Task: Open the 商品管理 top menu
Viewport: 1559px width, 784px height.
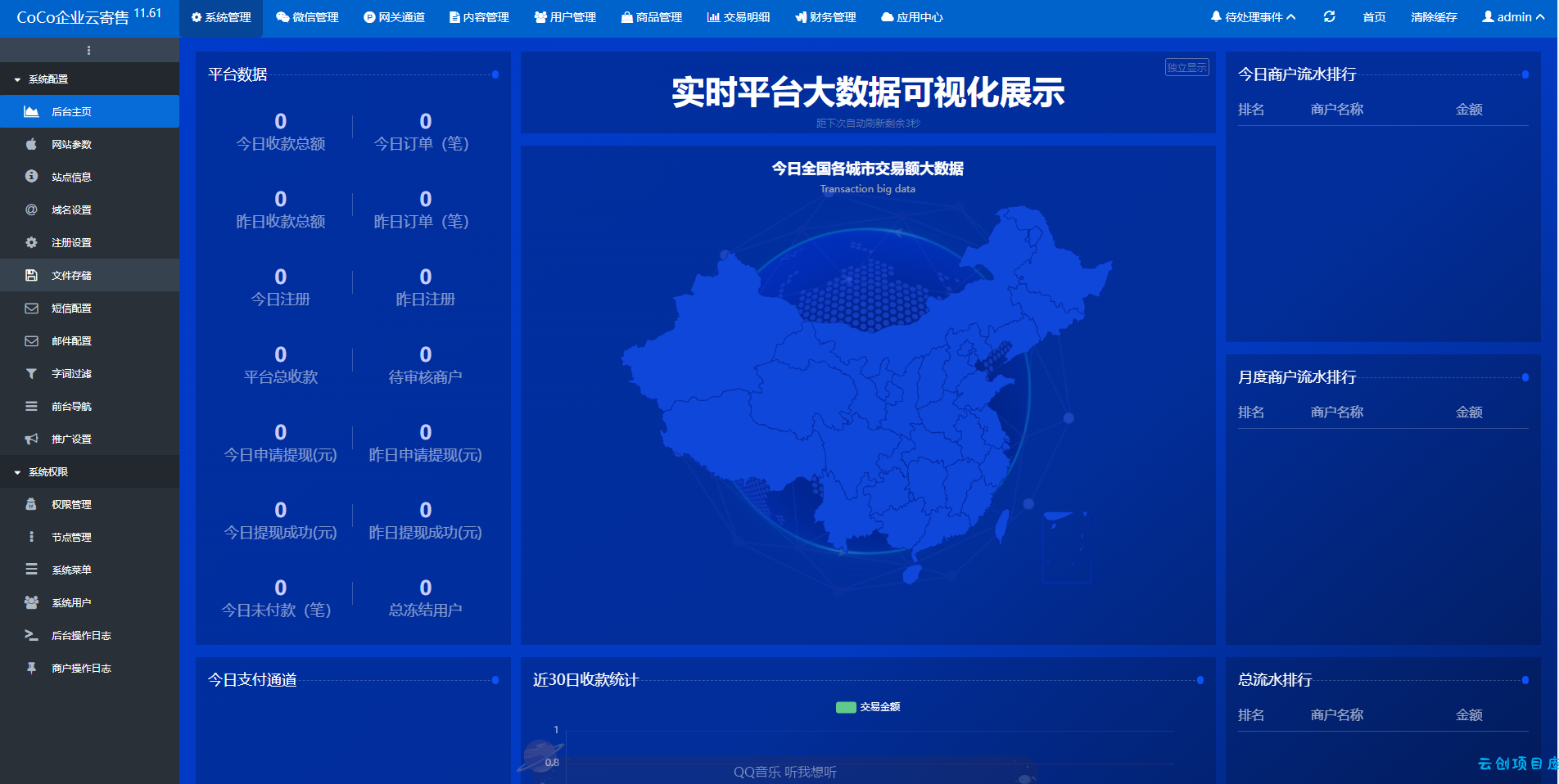Action: click(x=651, y=17)
